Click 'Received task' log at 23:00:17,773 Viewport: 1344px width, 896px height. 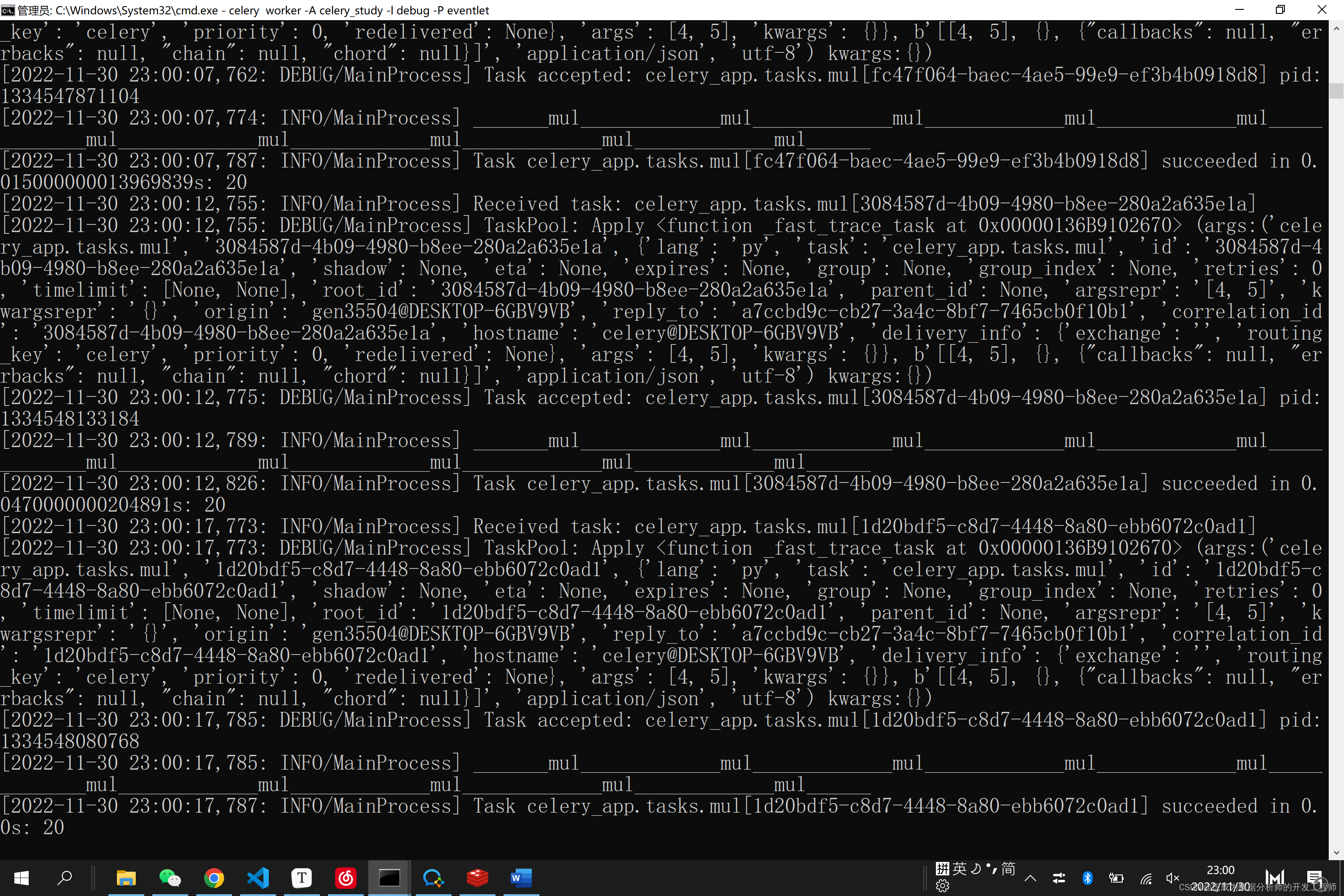(629, 527)
